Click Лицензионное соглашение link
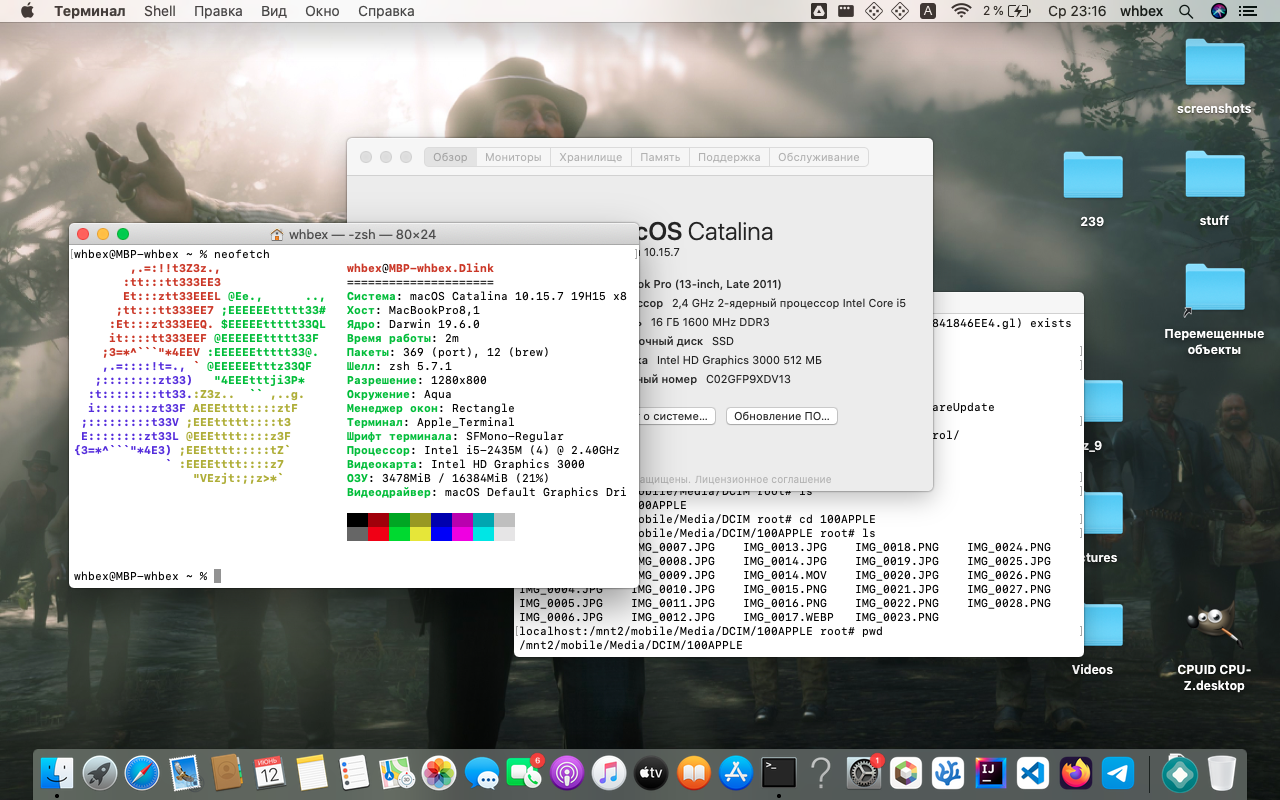 763,479
